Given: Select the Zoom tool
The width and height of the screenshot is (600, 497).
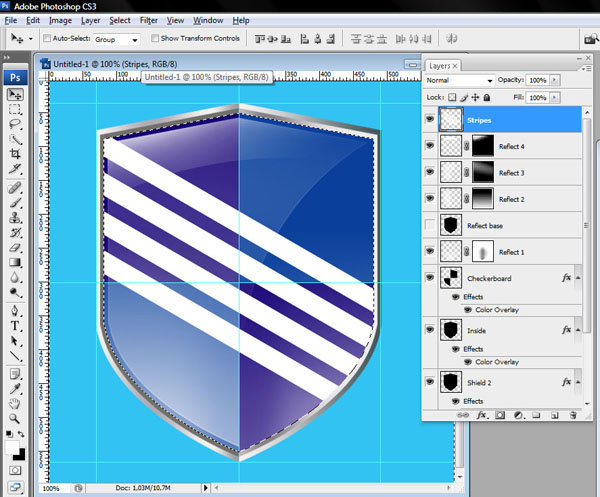Looking at the screenshot, I should tap(15, 419).
